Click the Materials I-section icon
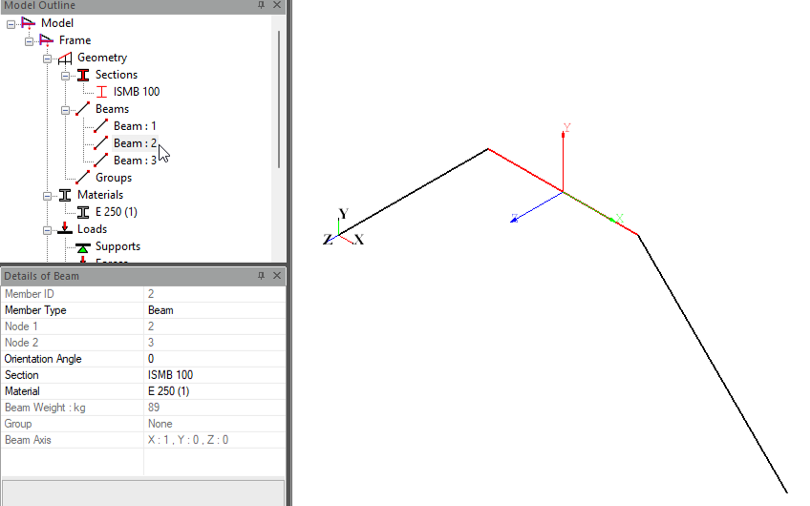810x506 pixels. coord(65,195)
